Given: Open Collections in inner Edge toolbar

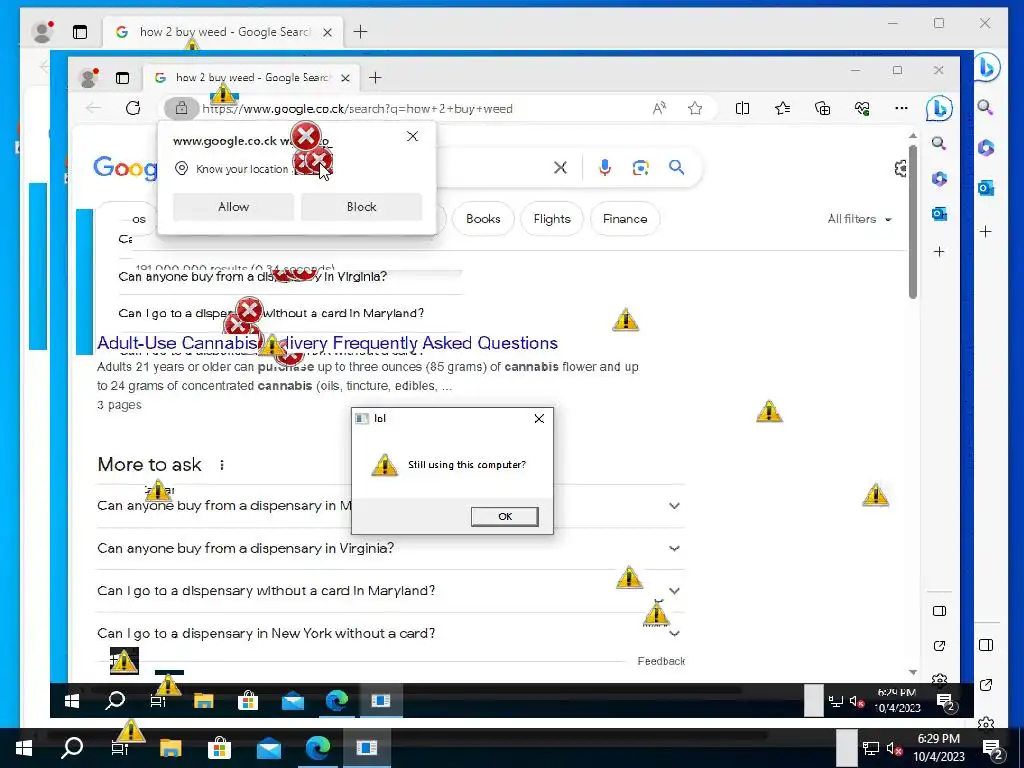Looking at the screenshot, I should [x=822, y=108].
